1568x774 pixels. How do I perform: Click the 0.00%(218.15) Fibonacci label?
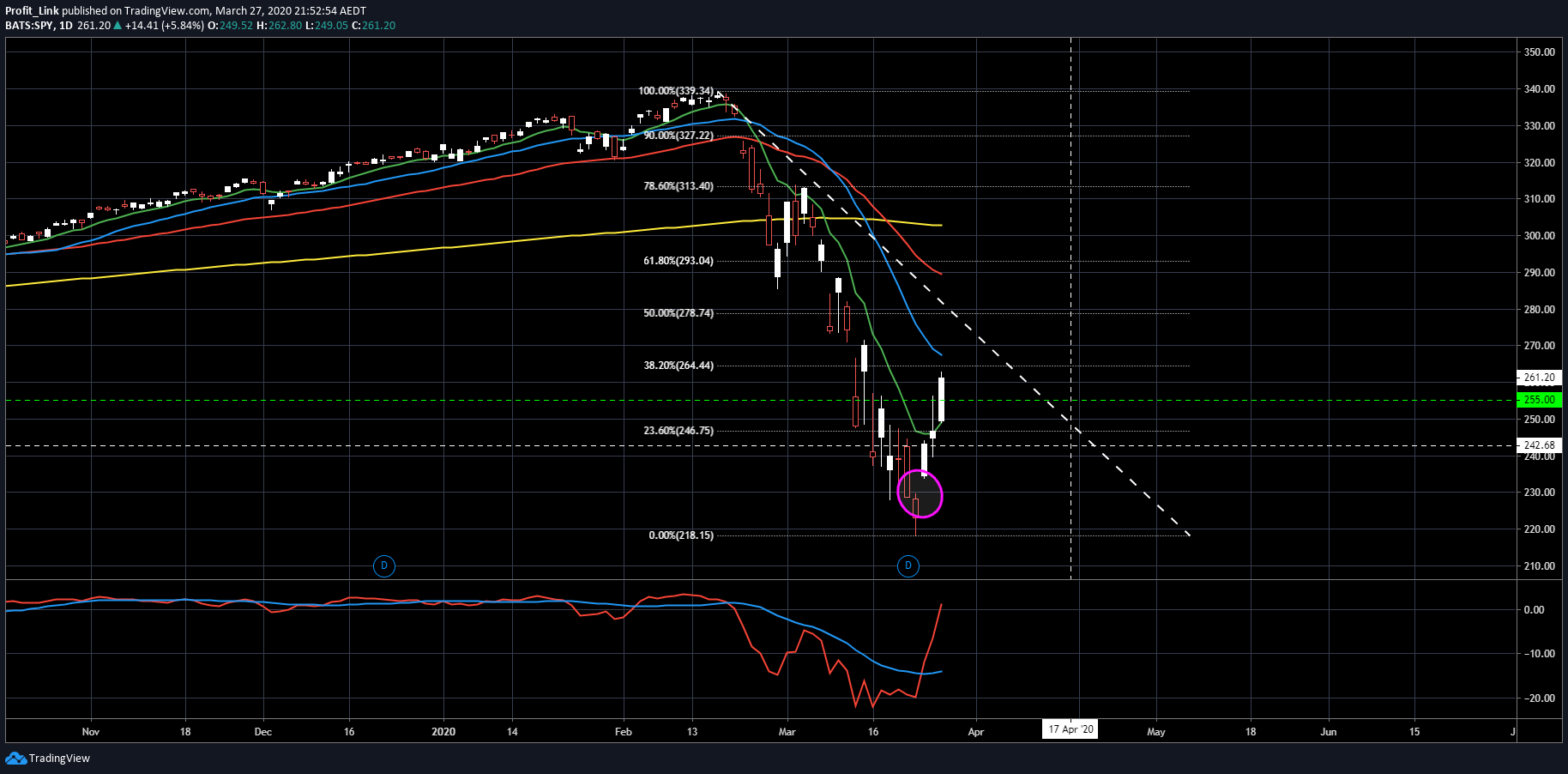pos(681,535)
